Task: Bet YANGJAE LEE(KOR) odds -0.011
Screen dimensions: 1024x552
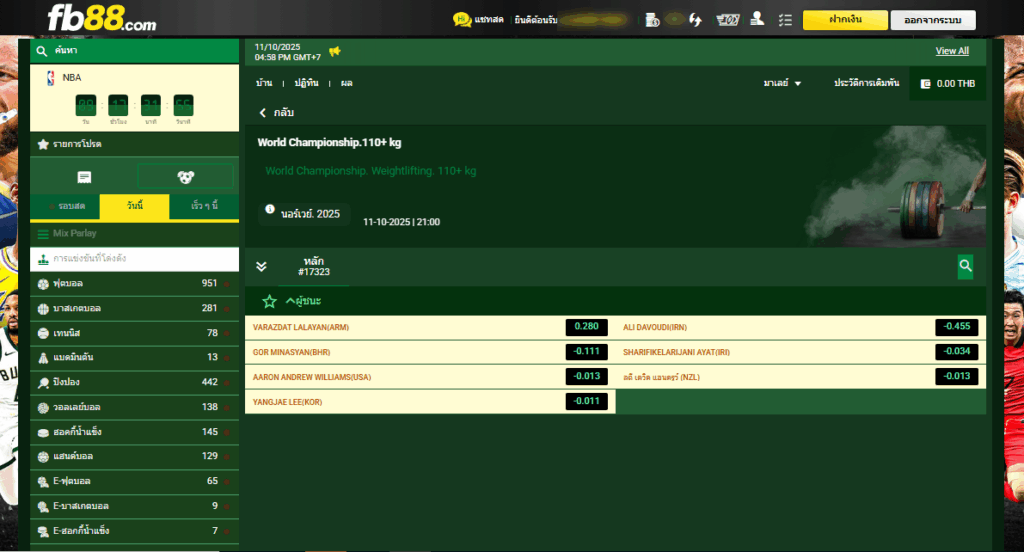Action: tap(586, 402)
